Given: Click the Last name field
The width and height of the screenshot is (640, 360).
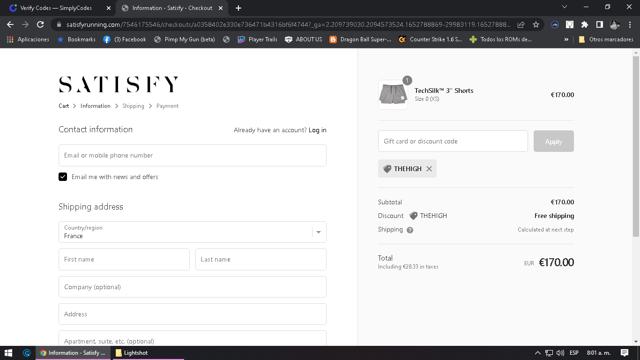Looking at the screenshot, I should click(261, 259).
